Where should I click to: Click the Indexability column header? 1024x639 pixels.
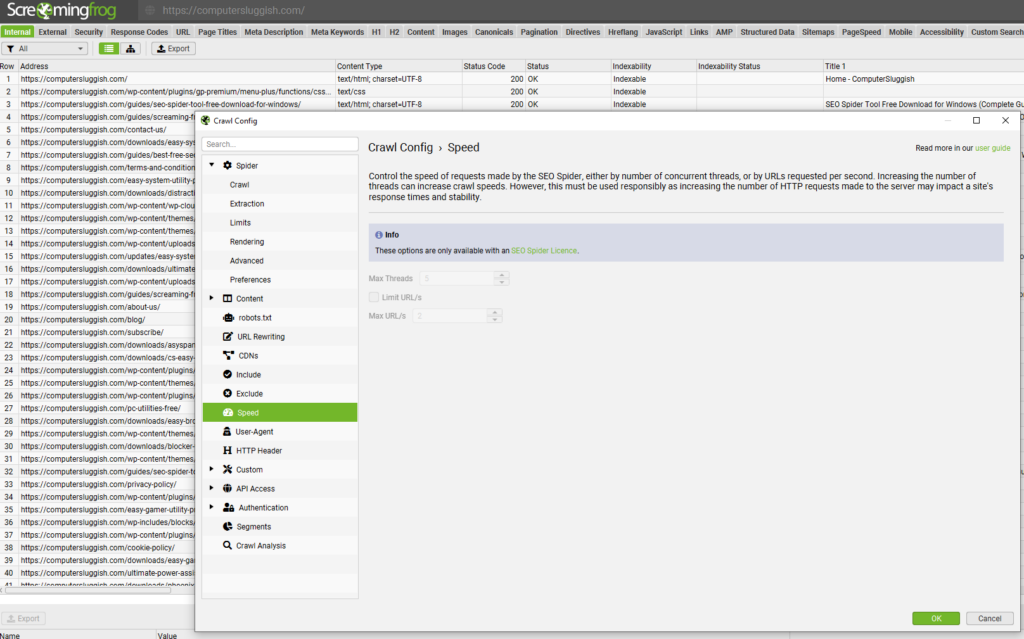click(653, 66)
